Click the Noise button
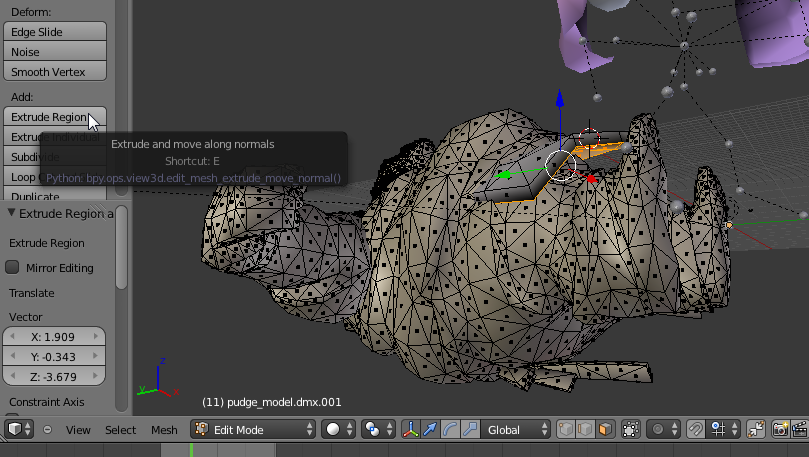Screen dimensions: 809x457 55,52
